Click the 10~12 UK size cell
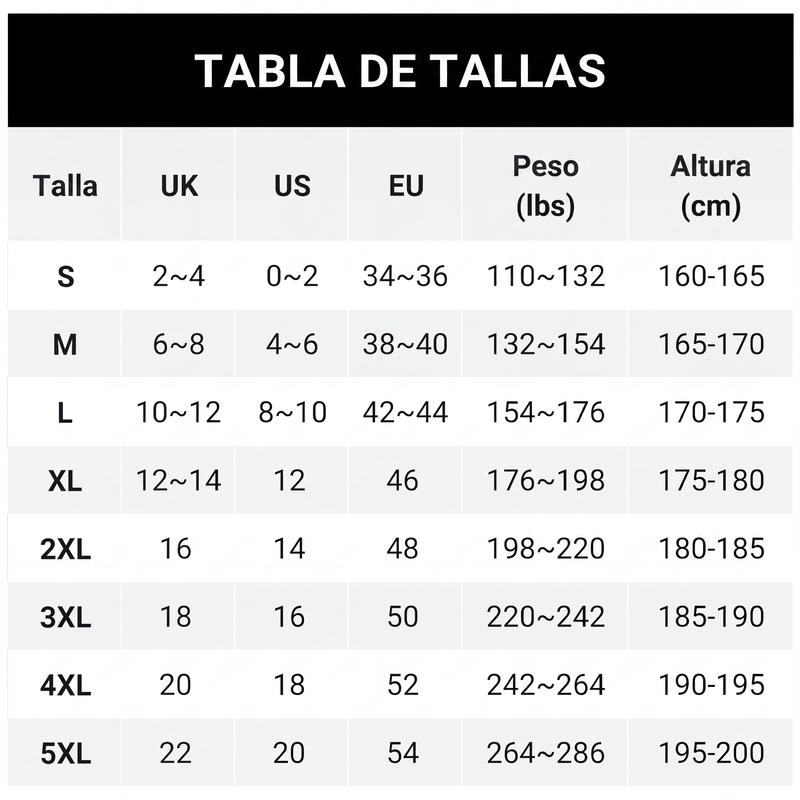Screen dimensions: 800x800 pyautogui.click(x=179, y=412)
